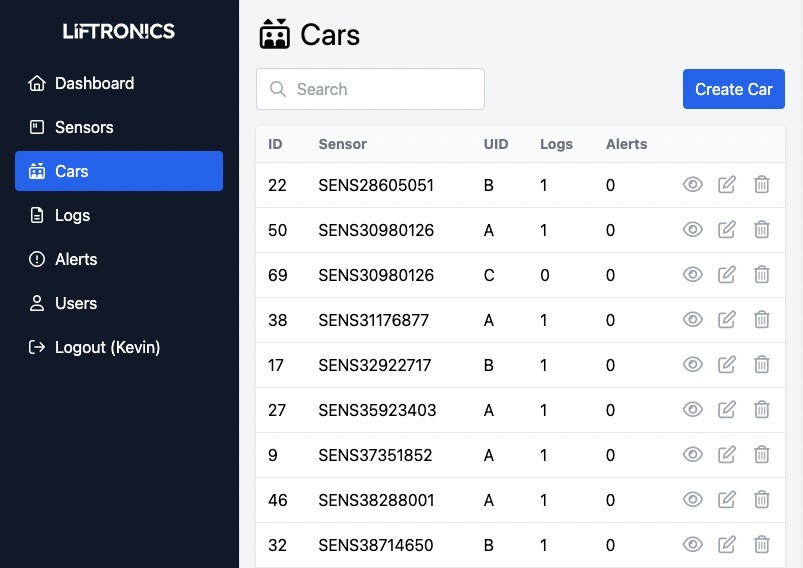Image resolution: width=803 pixels, height=568 pixels.
Task: Click the edit icon for car 22
Action: click(727, 185)
